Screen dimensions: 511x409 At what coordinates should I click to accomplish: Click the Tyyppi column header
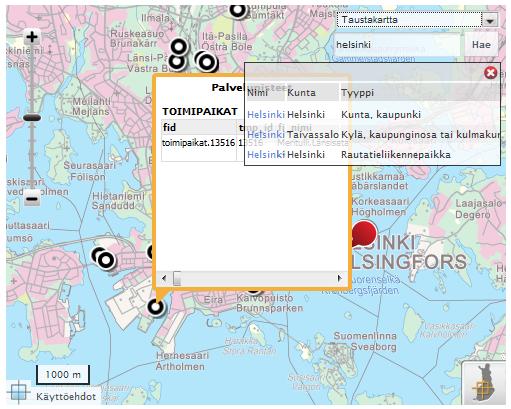tap(419, 93)
